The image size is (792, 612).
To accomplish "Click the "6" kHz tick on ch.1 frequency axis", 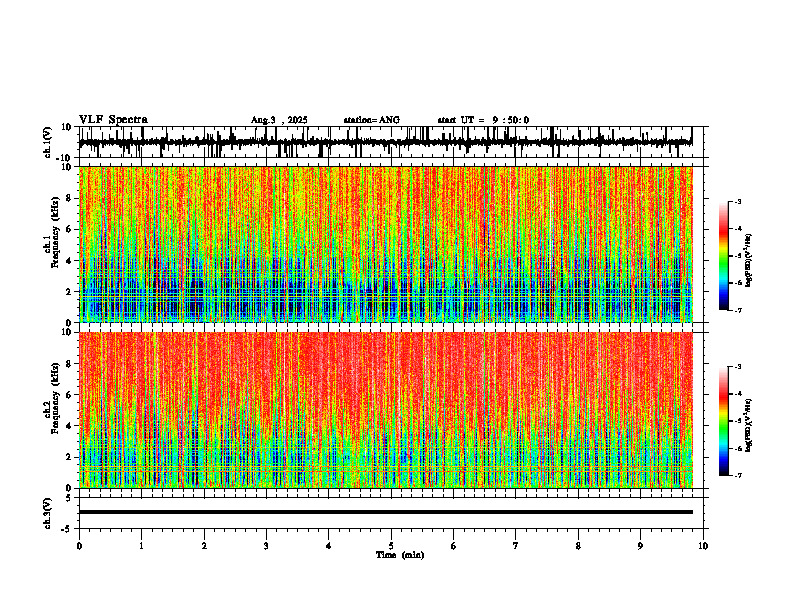I will (x=69, y=230).
